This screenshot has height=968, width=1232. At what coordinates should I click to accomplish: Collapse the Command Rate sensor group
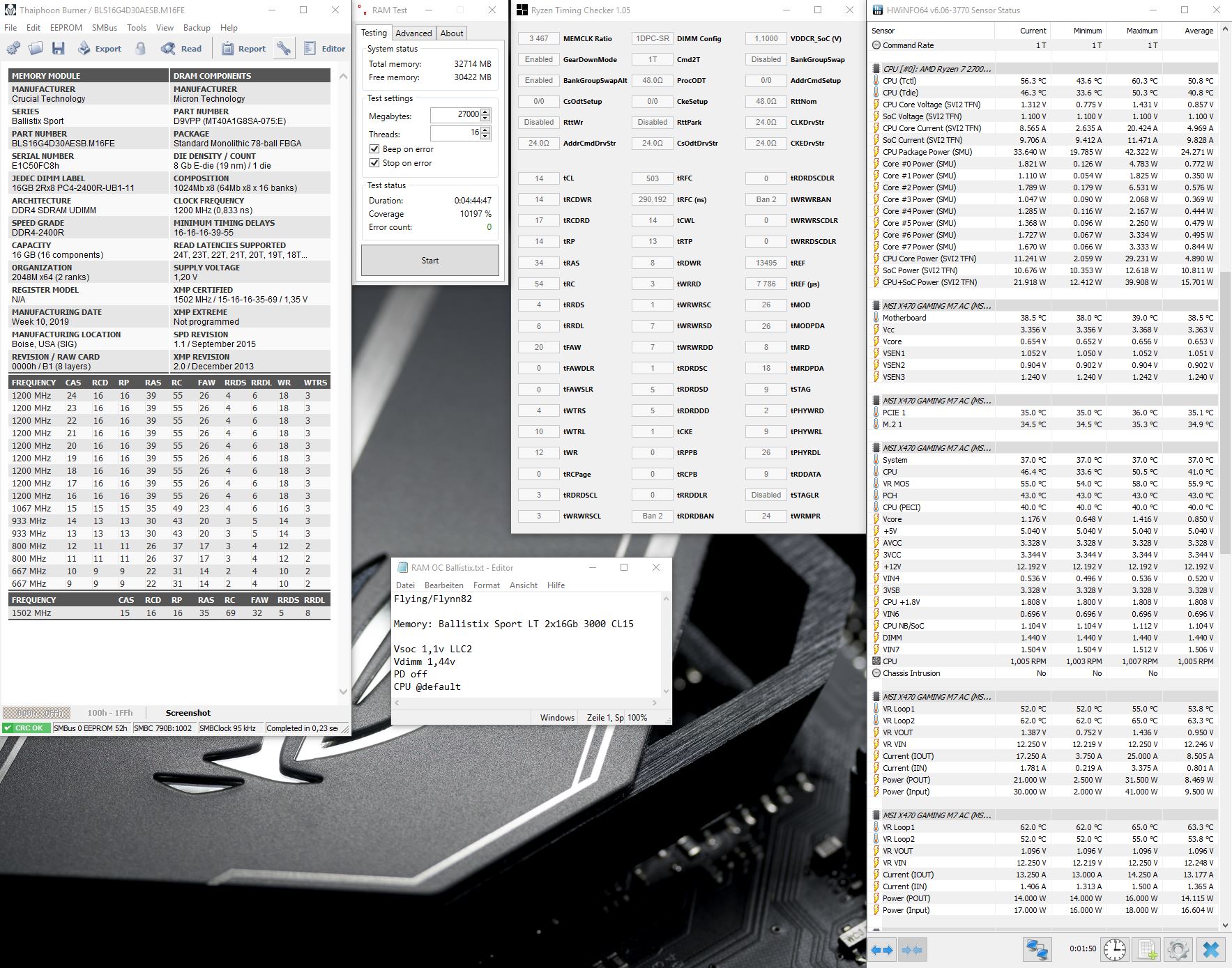[877, 45]
